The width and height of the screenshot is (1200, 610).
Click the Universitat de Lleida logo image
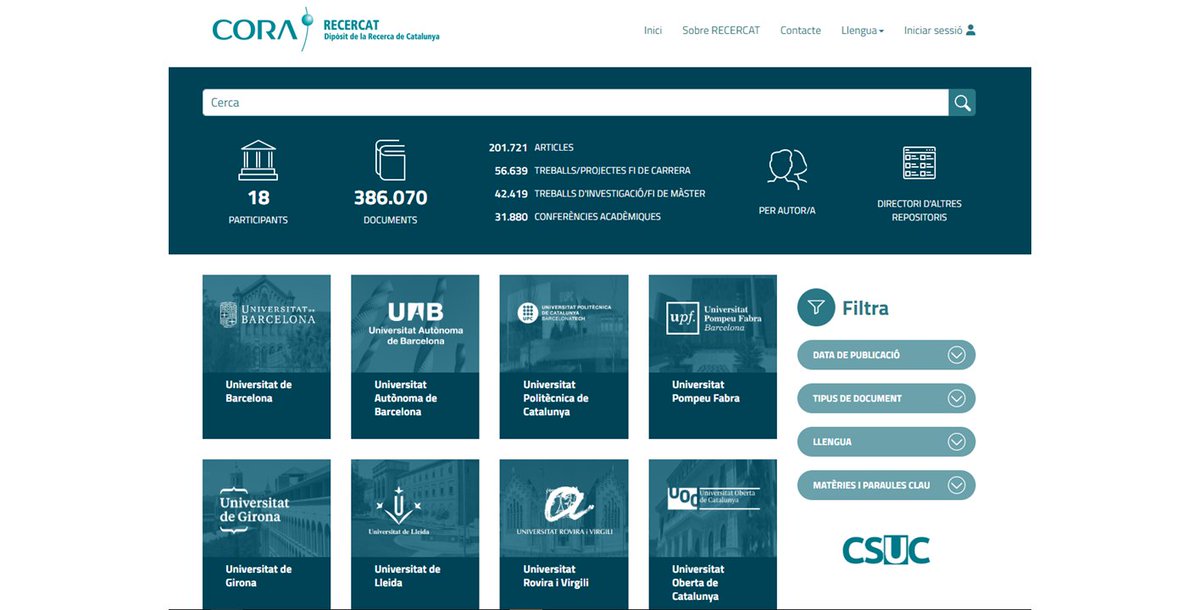pos(415,508)
